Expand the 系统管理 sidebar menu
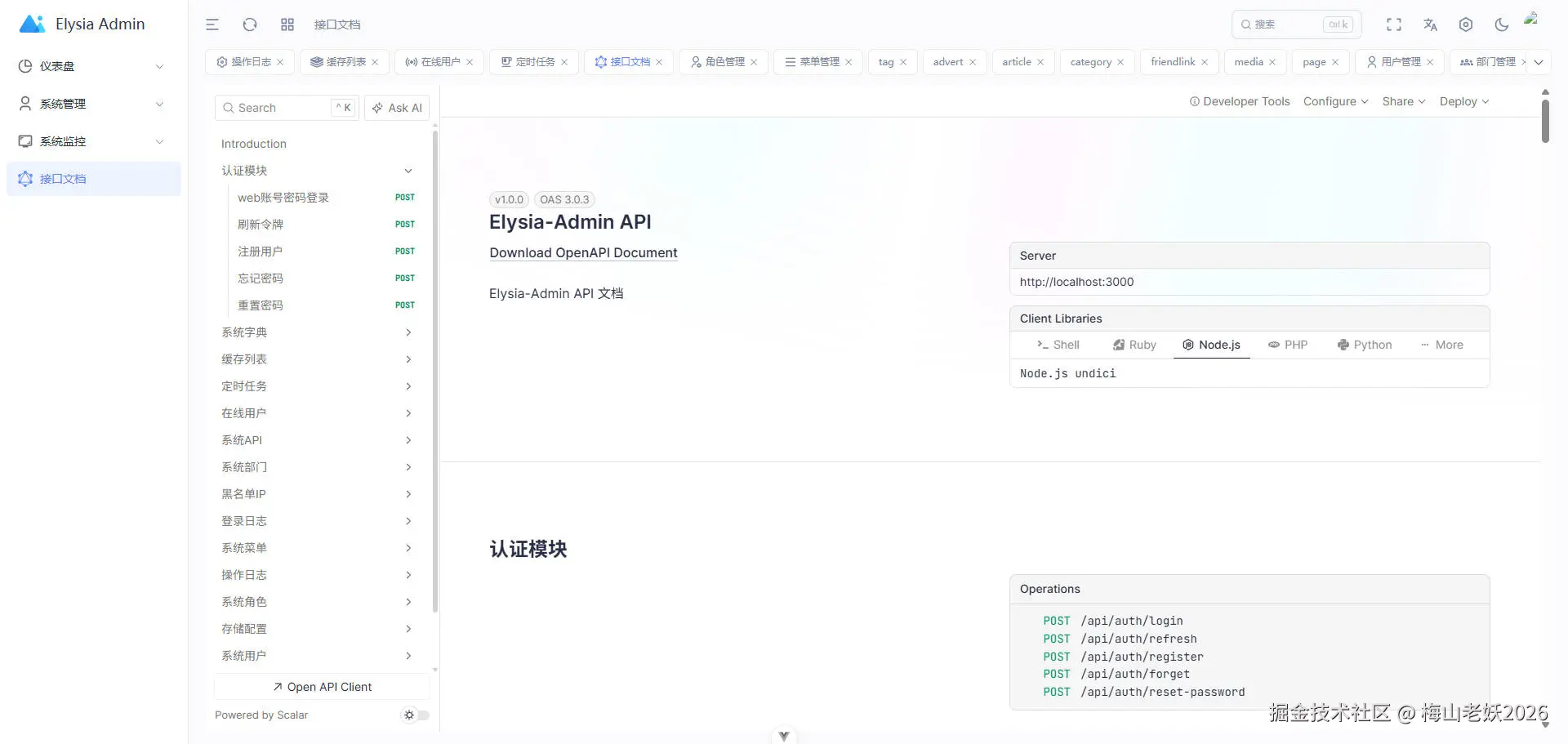 94,104
